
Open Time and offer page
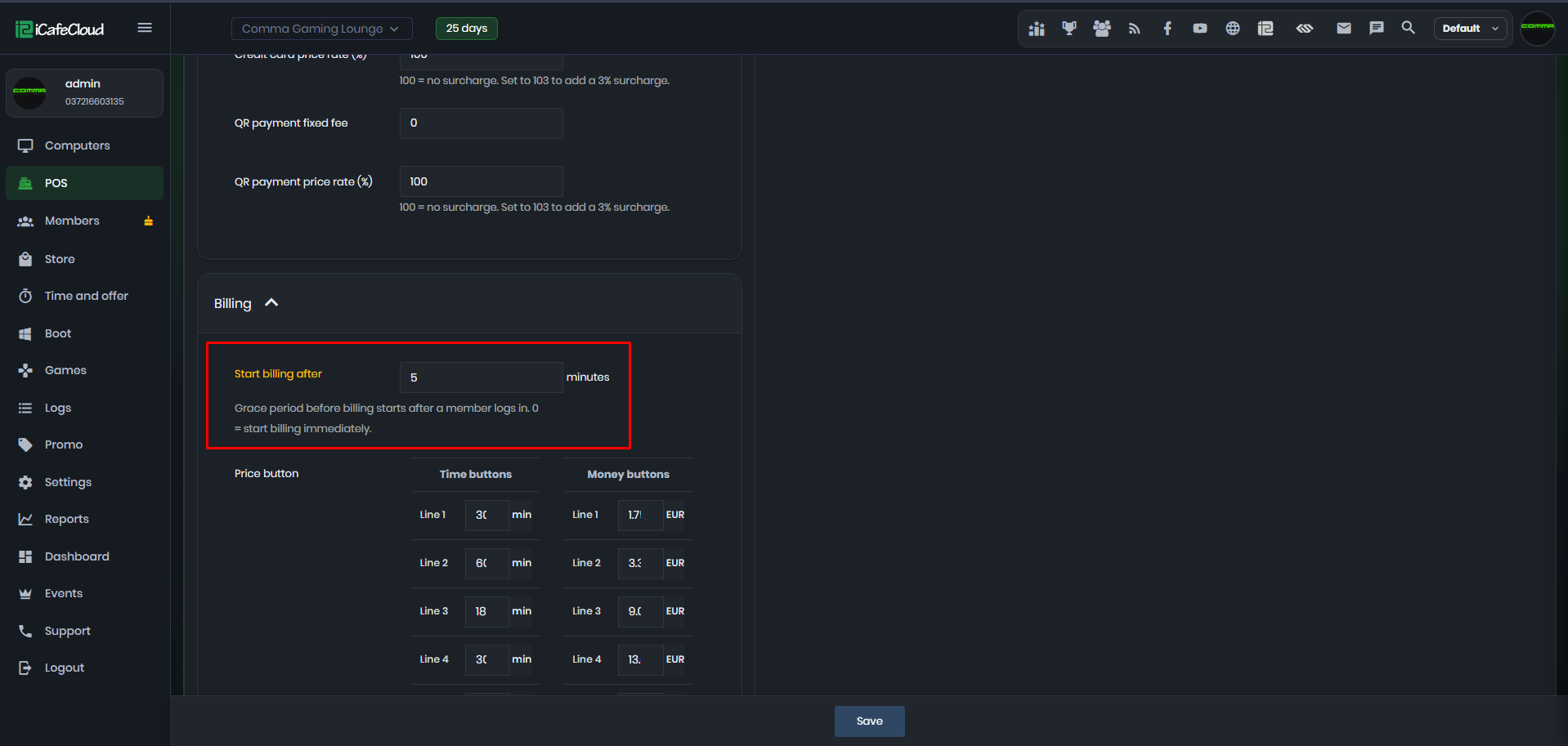pos(85,296)
